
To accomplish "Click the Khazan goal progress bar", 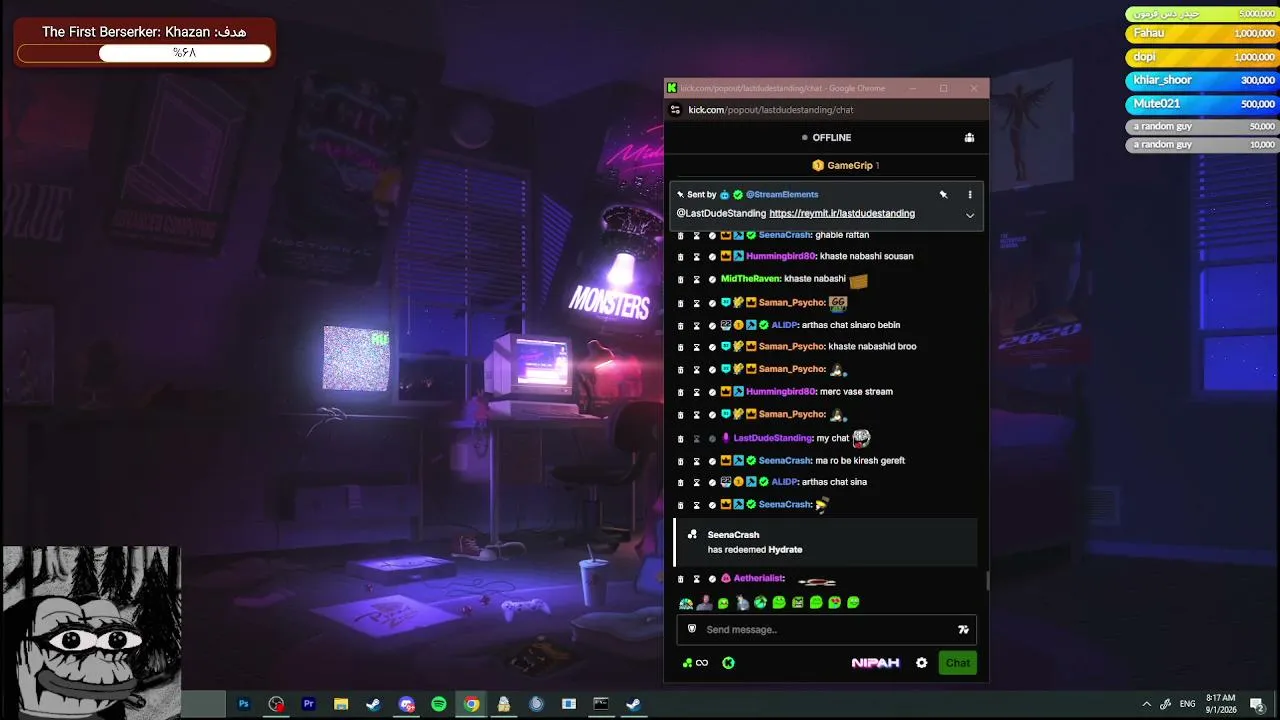I will (144, 53).
